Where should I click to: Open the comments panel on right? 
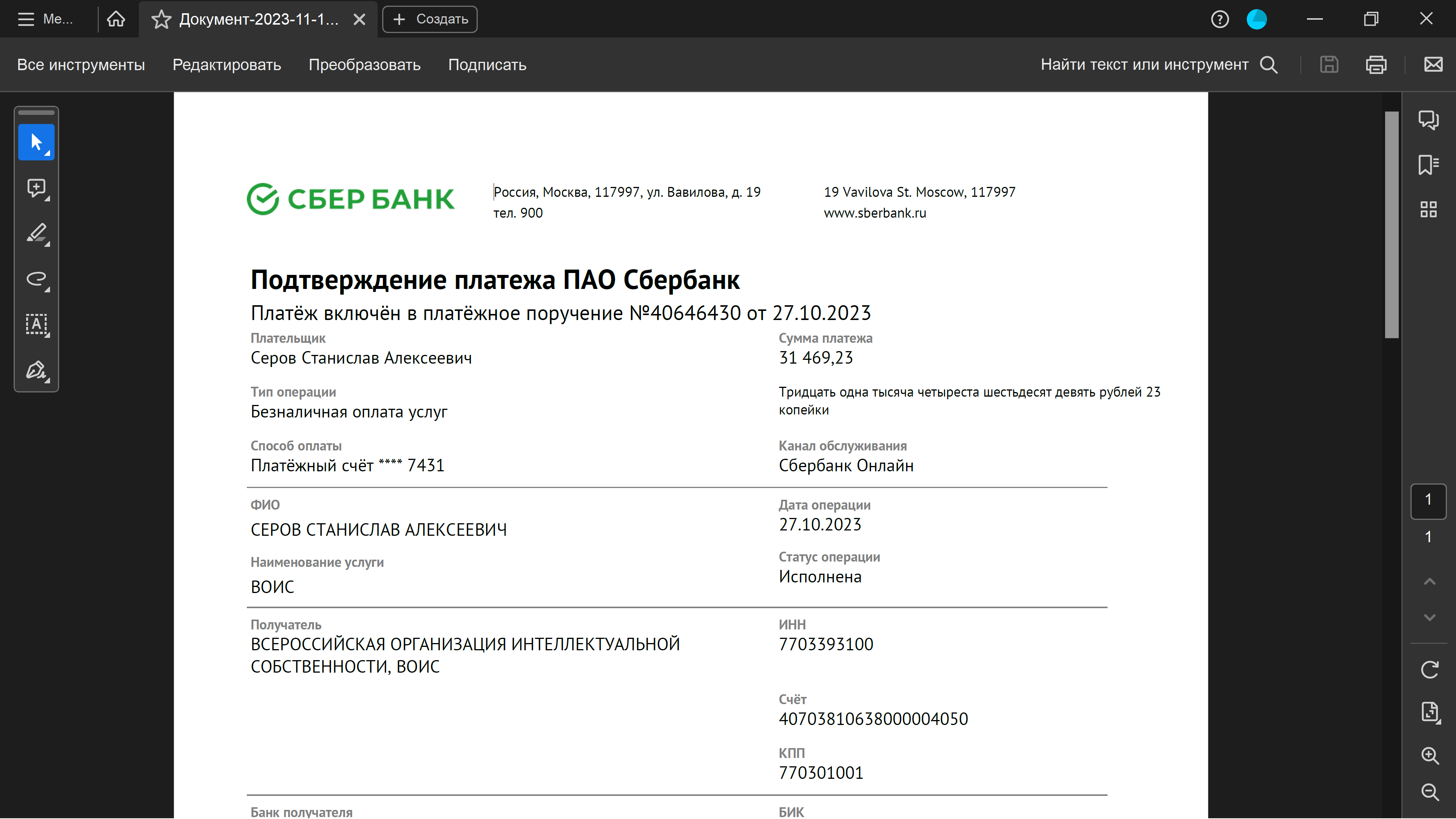pyautogui.click(x=1428, y=120)
